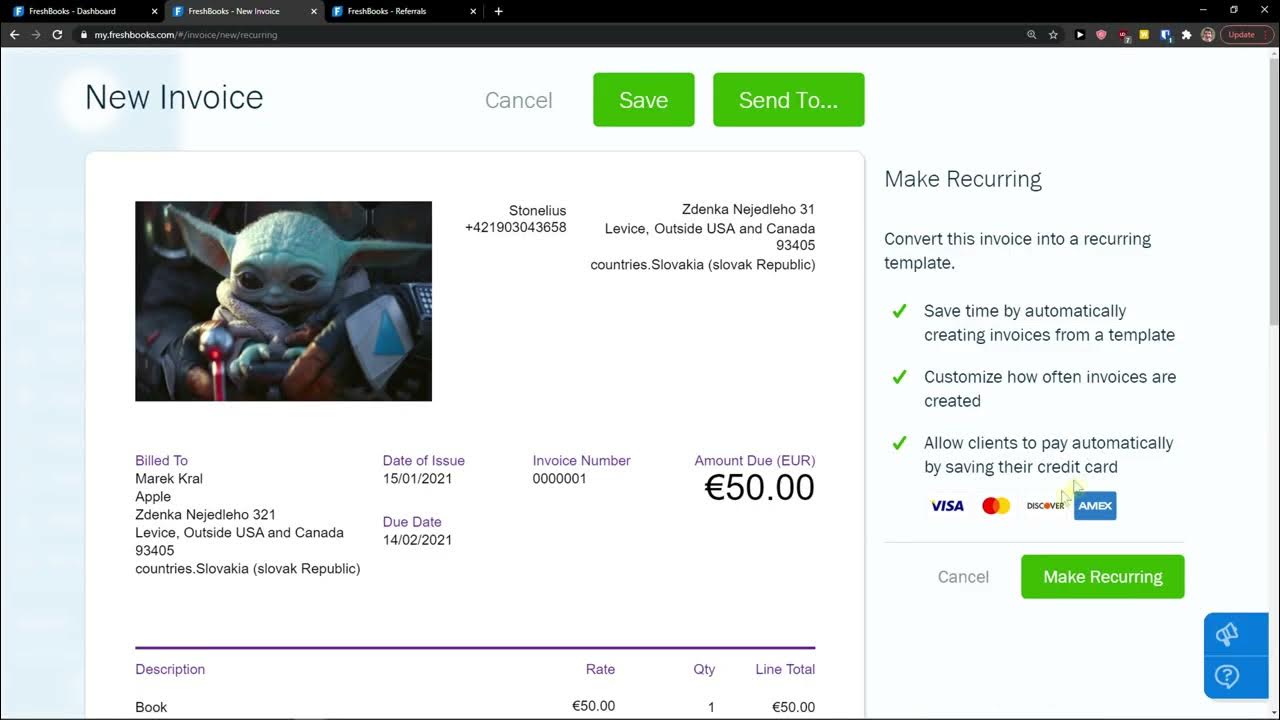The height and width of the screenshot is (720, 1280).
Task: Cancel the new invoice at the top
Action: tap(518, 100)
